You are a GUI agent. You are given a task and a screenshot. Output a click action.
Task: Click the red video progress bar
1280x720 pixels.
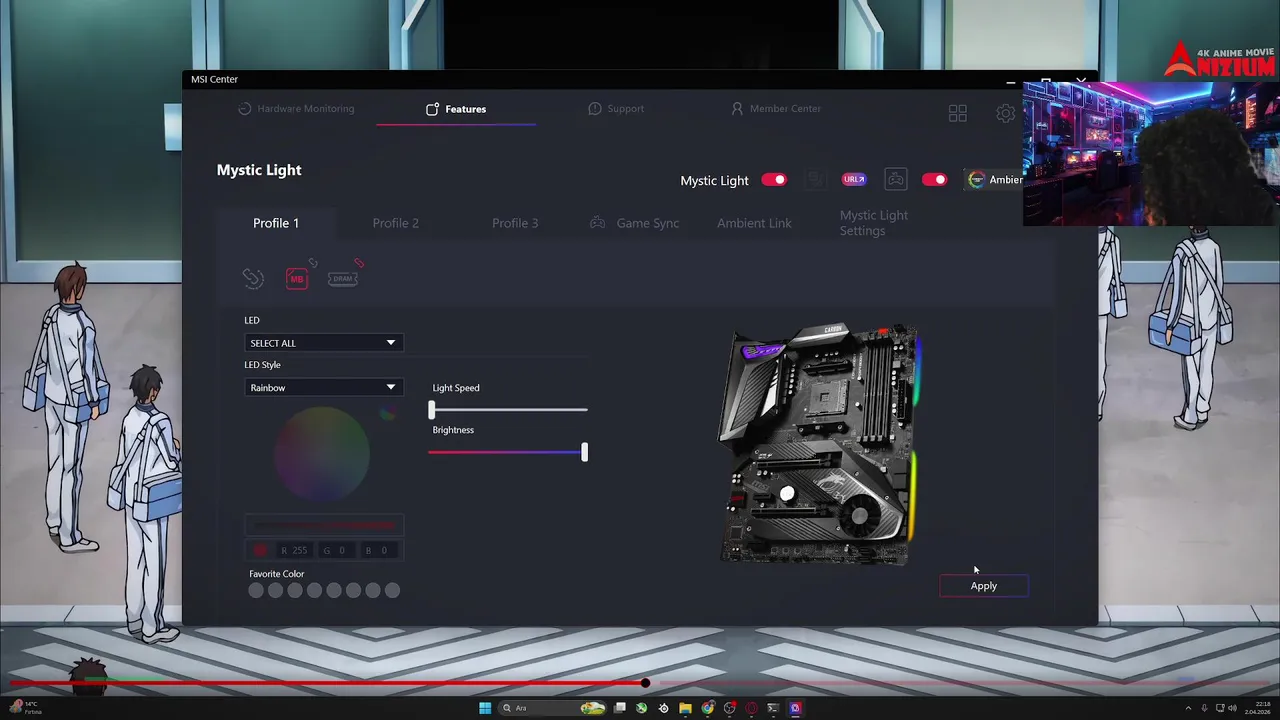[x=640, y=684]
